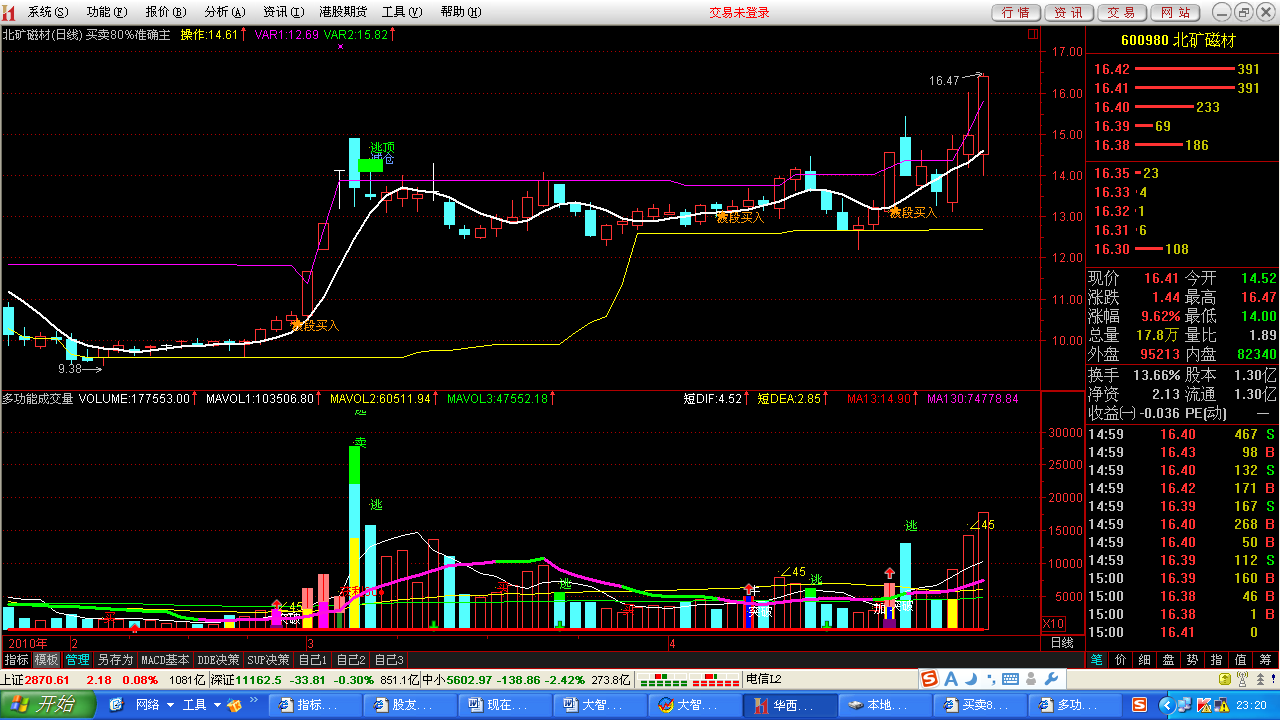Viewport: 1280px width, 720px height.
Task: Click the 行情 button at top right
Action: tap(1015, 12)
